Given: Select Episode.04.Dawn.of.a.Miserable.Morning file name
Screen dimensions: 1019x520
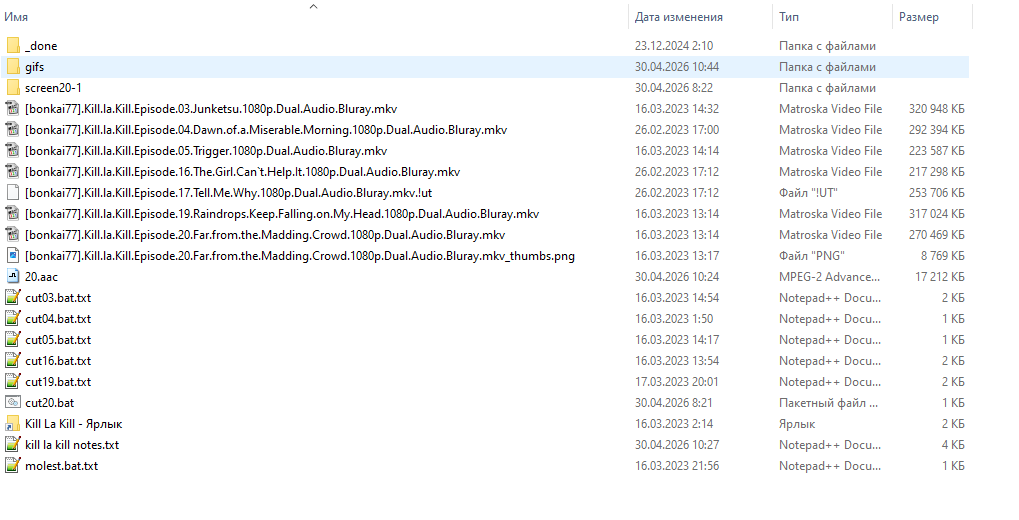Looking at the screenshot, I should (x=266, y=129).
